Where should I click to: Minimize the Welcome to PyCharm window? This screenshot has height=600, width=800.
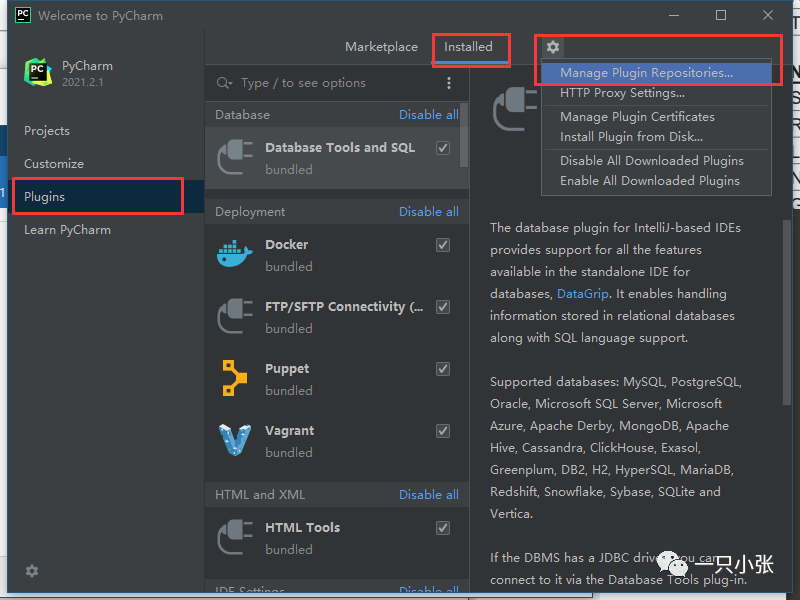(674, 15)
